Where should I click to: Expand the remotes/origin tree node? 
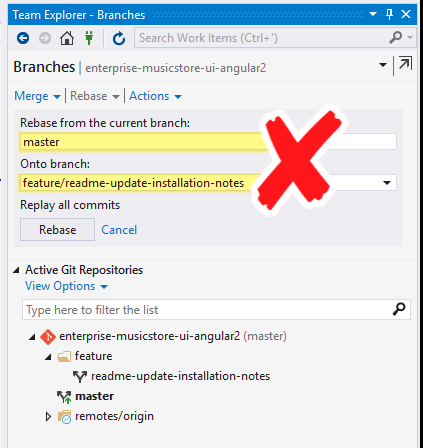coord(48,416)
